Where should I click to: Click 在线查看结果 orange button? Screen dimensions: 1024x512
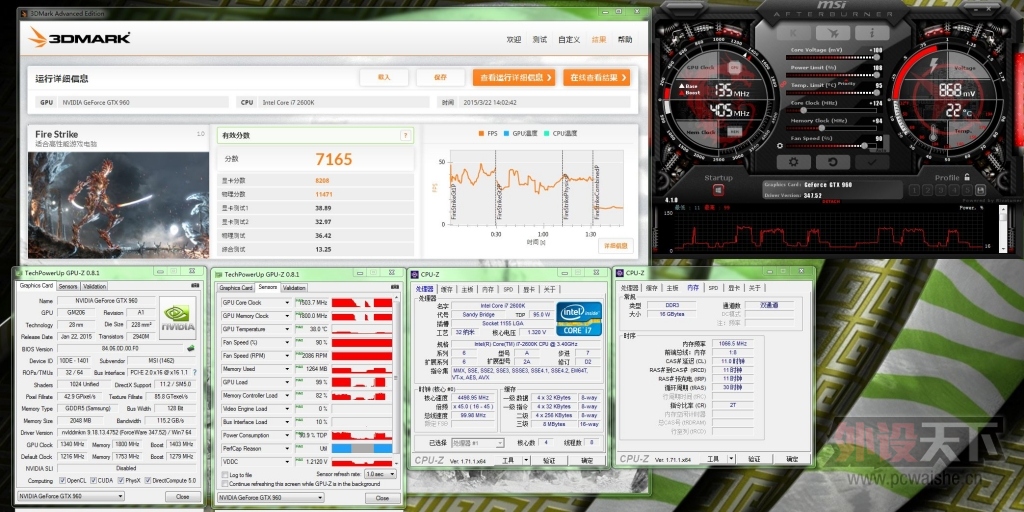(597, 77)
